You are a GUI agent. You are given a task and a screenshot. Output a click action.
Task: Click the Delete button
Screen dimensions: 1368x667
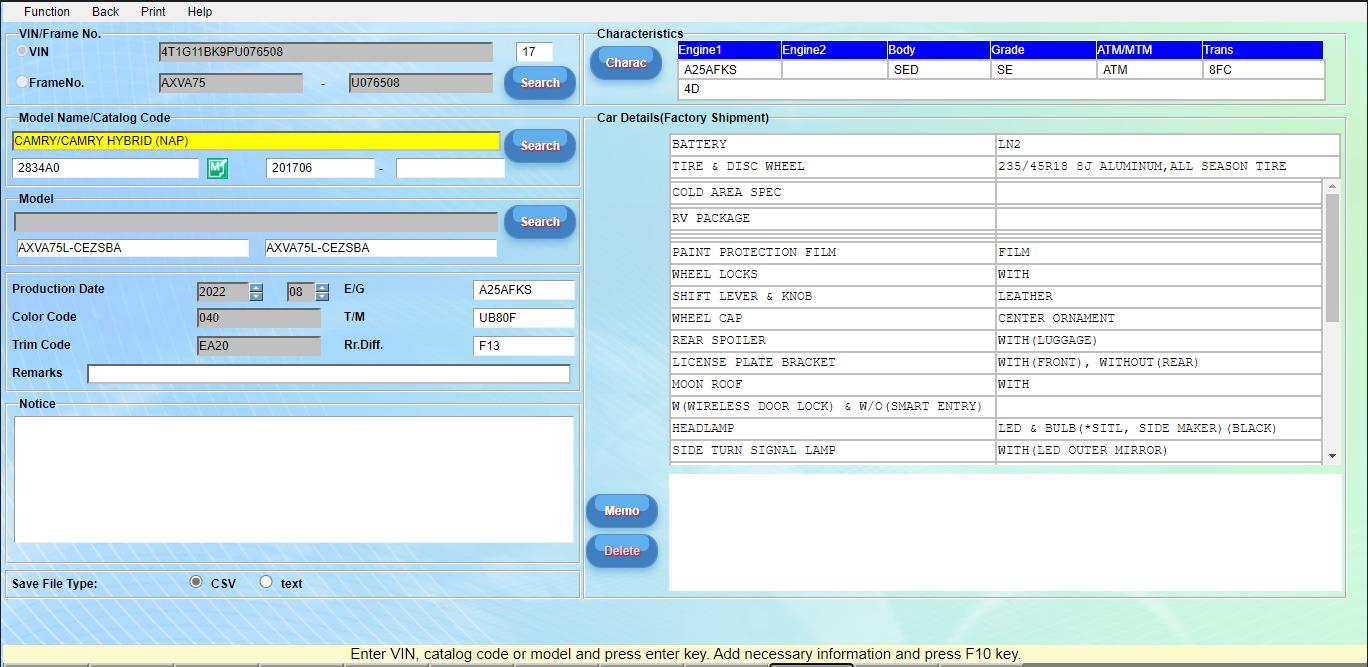point(621,551)
